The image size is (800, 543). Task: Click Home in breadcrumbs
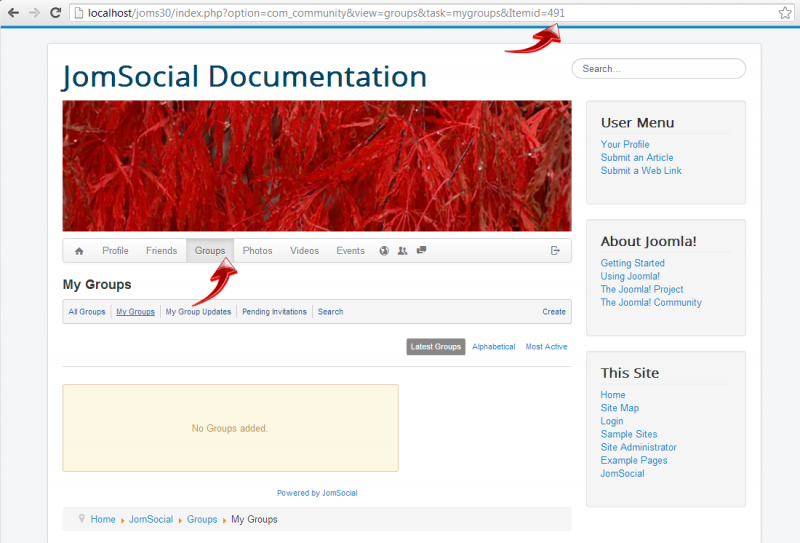pyautogui.click(x=103, y=519)
